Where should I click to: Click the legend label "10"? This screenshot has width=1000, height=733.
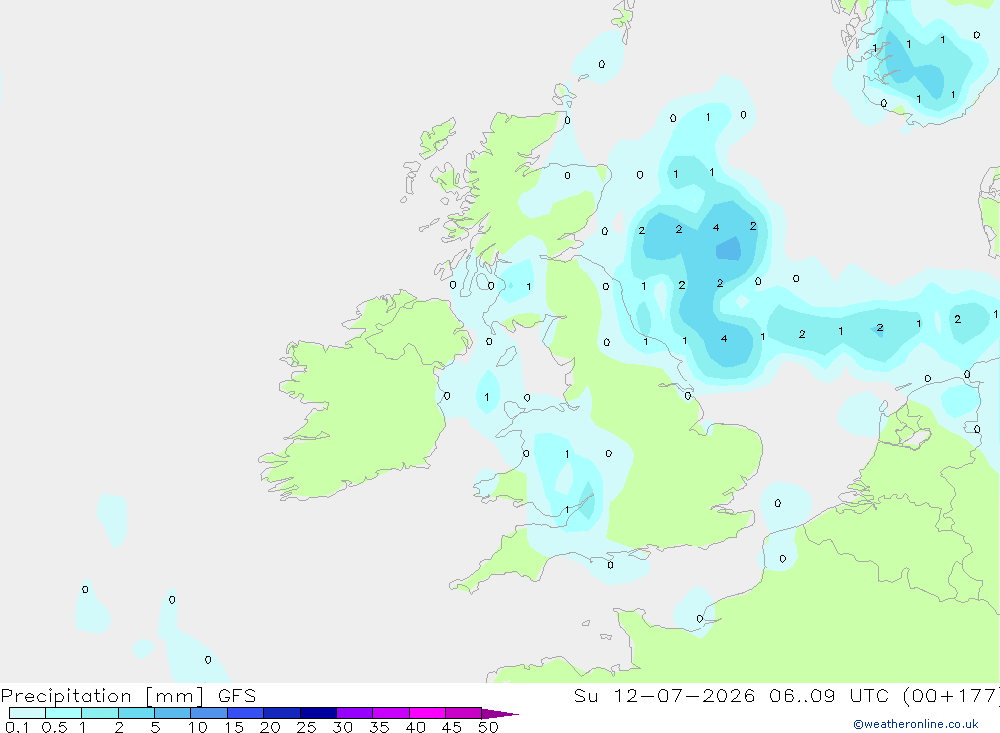click(198, 727)
